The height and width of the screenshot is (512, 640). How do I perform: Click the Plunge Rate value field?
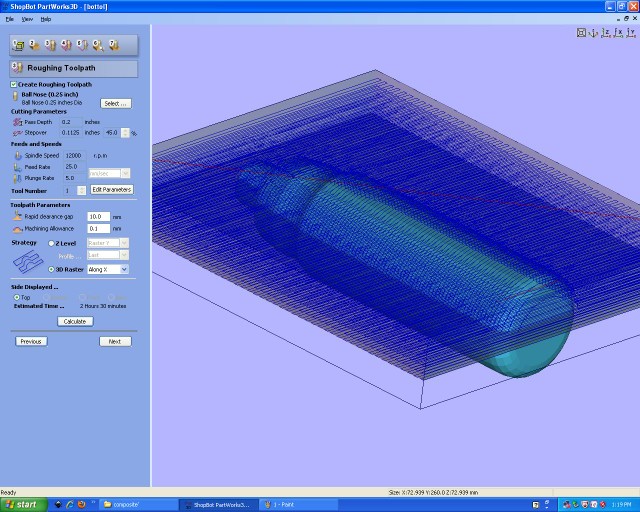click(x=75, y=178)
